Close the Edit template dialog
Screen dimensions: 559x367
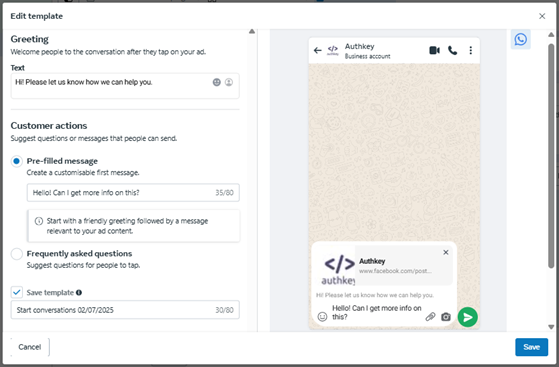coord(542,16)
